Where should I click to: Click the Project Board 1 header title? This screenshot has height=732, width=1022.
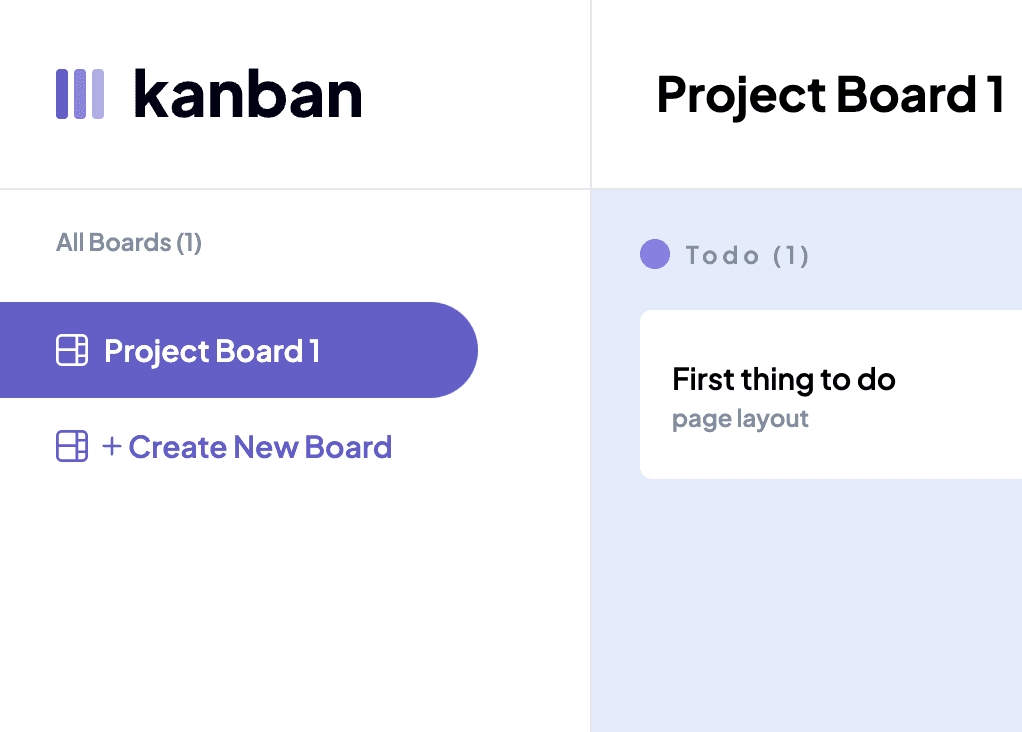pos(830,95)
